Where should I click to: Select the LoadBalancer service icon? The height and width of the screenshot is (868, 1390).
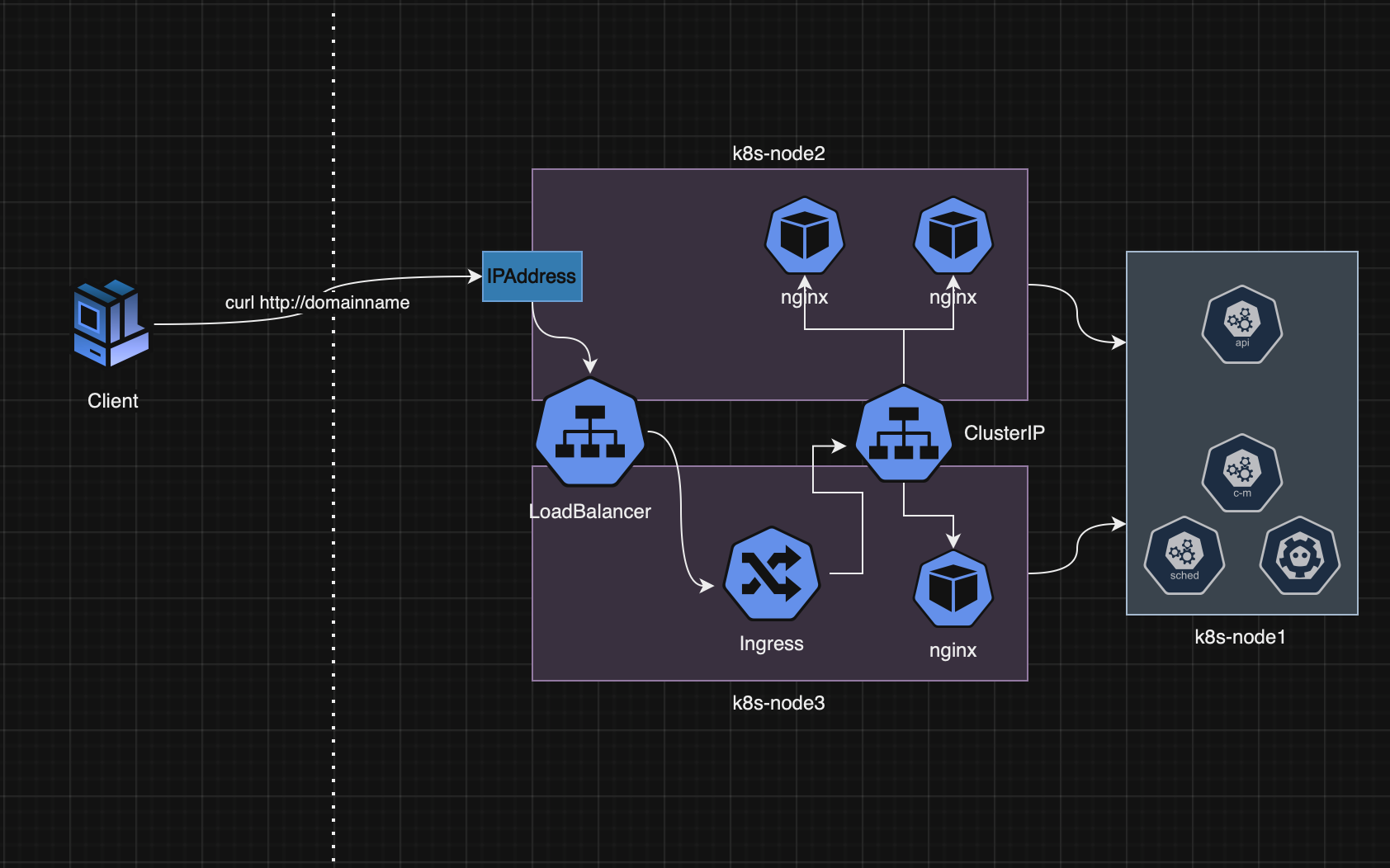(589, 432)
